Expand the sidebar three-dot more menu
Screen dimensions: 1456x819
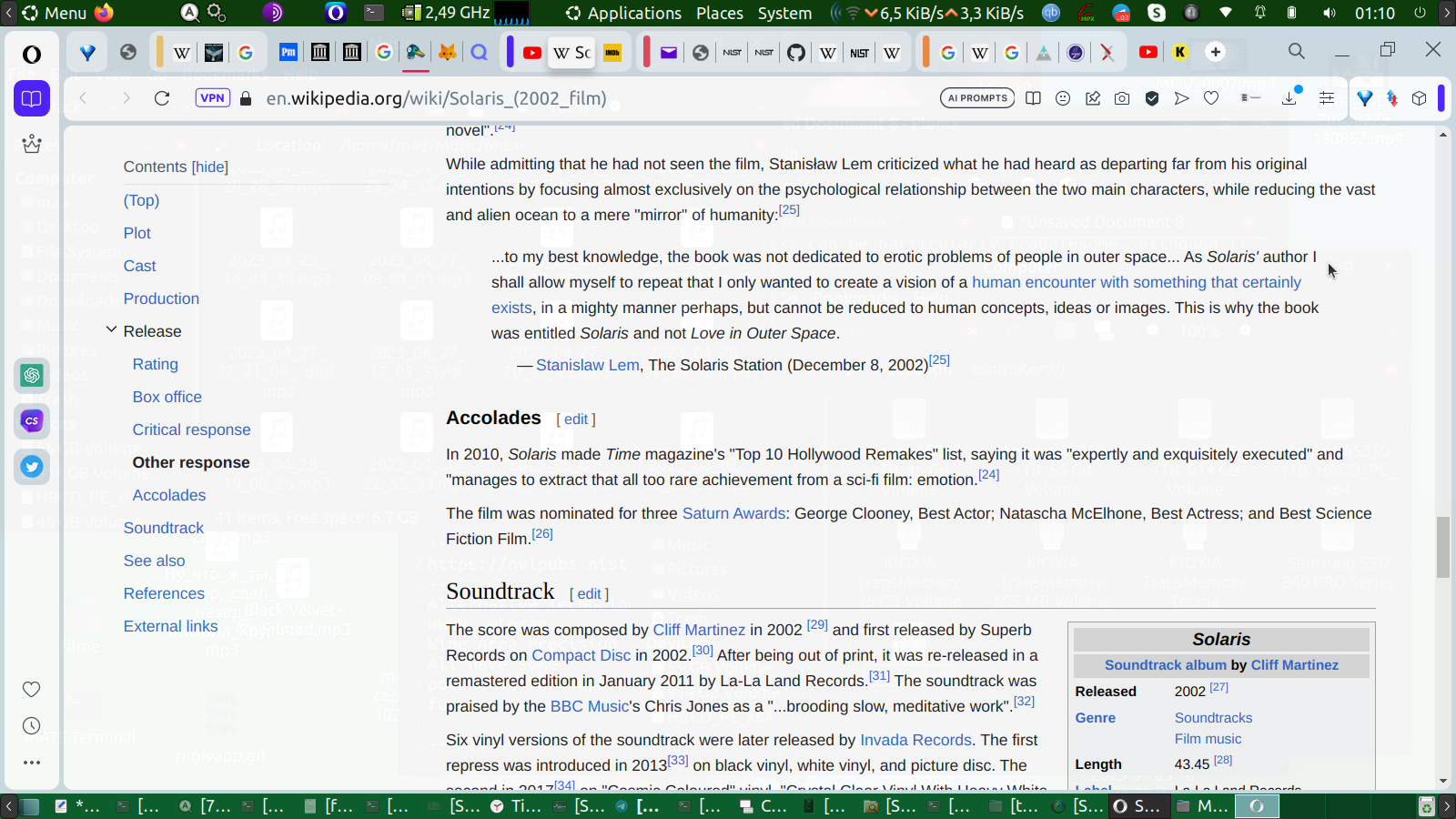32,763
